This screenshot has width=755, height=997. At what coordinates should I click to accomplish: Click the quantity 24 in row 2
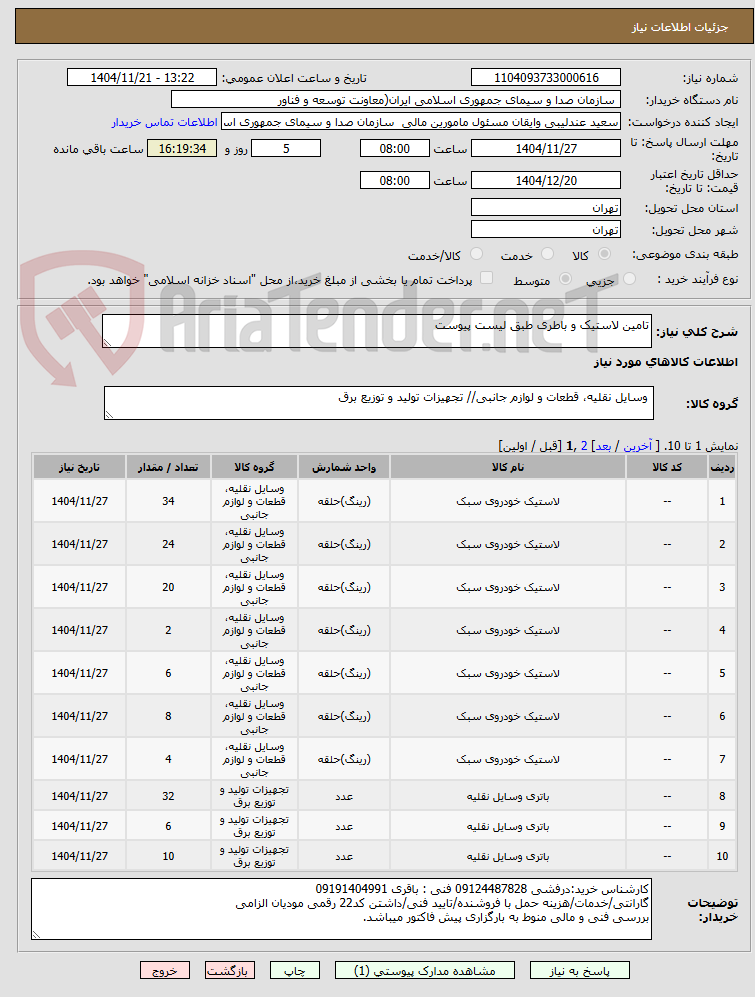tap(168, 544)
